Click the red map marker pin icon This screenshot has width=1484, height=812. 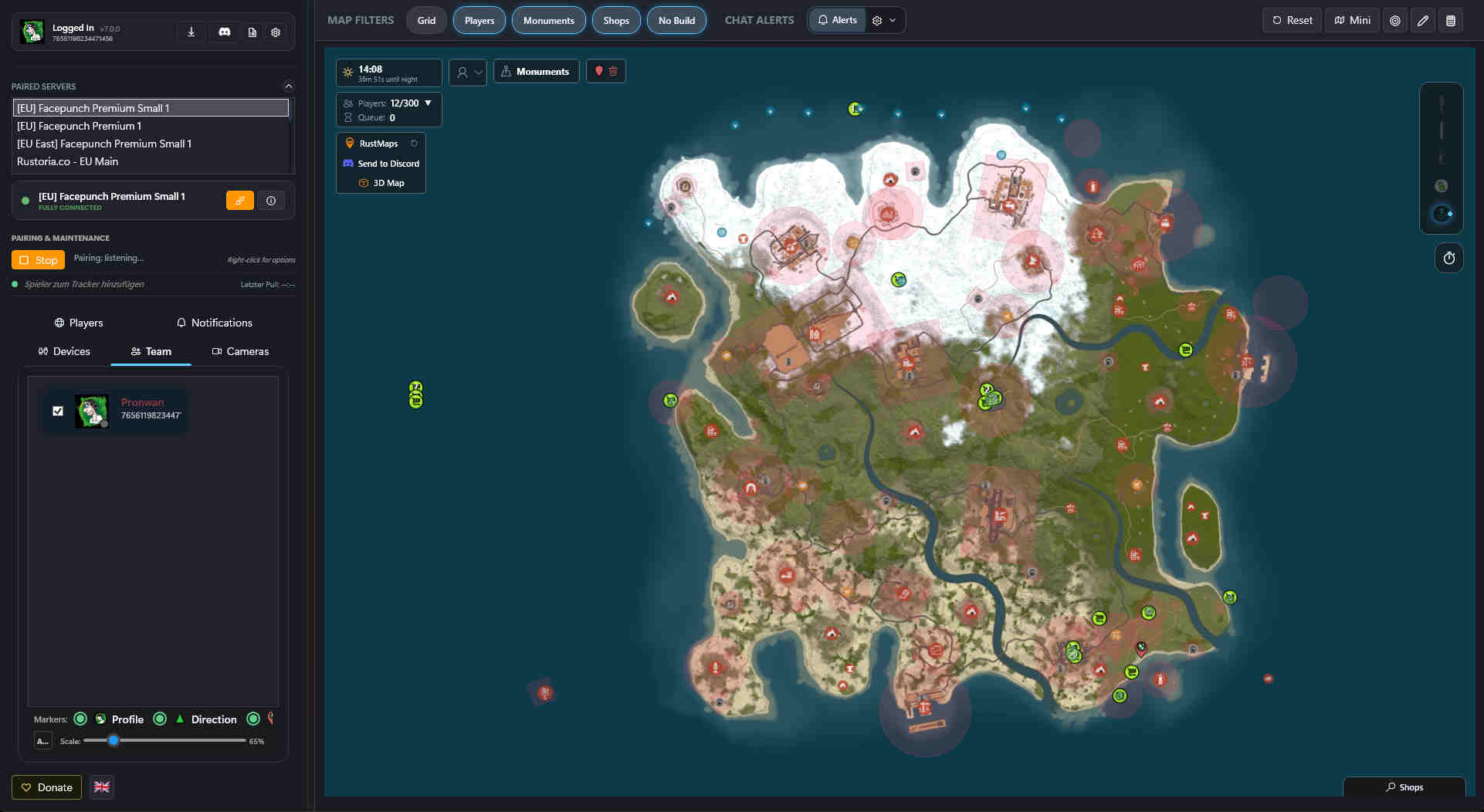pyautogui.click(x=598, y=71)
